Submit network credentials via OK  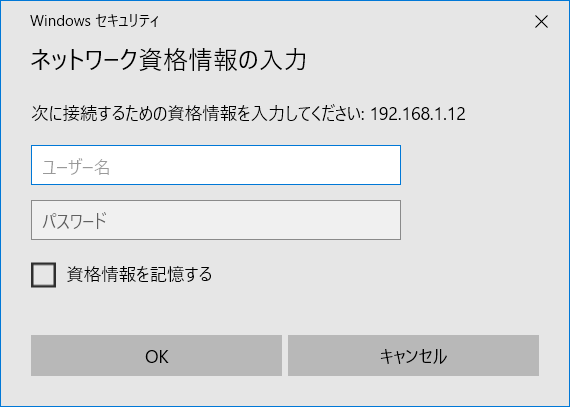(x=156, y=355)
